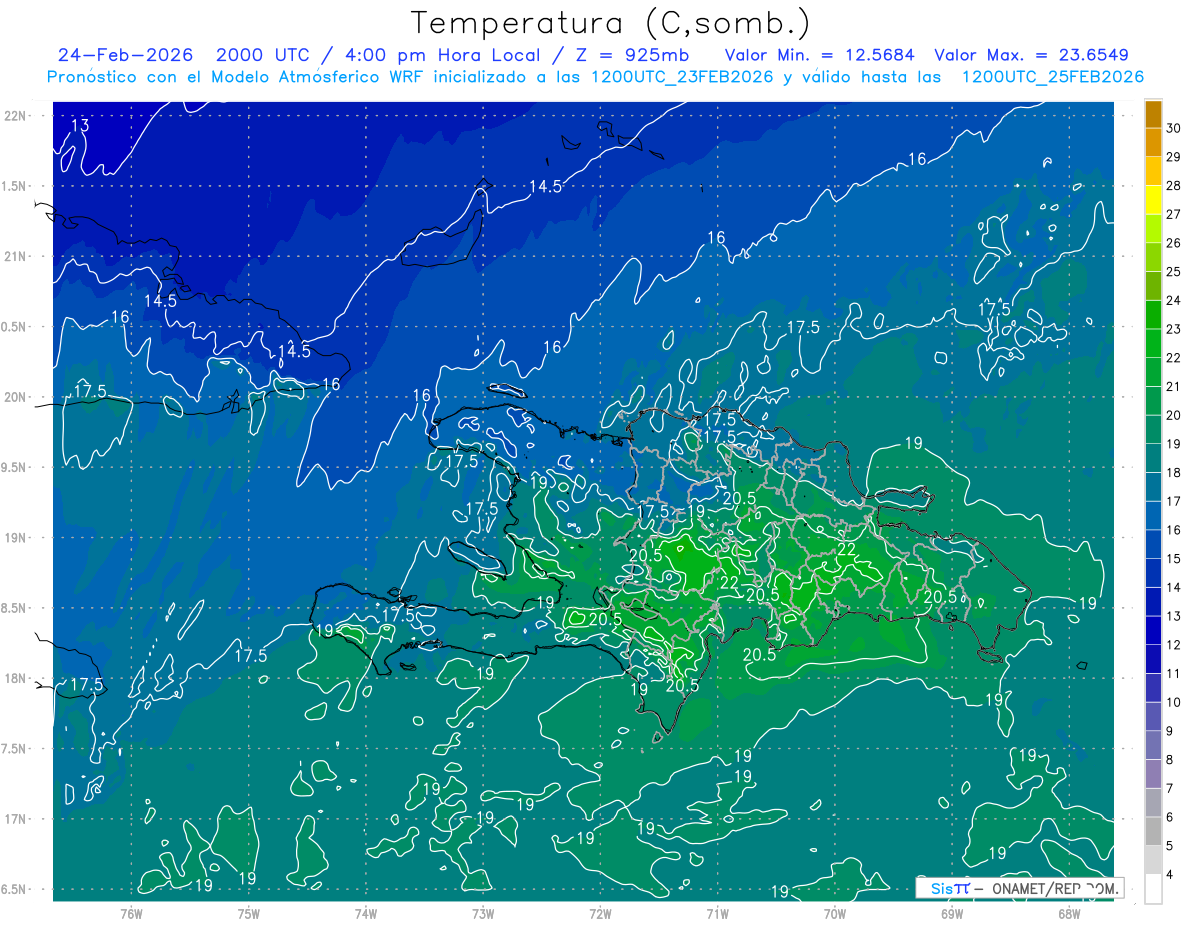
Task: Click the "15" label on the color scale
Action: pyautogui.click(x=1174, y=559)
